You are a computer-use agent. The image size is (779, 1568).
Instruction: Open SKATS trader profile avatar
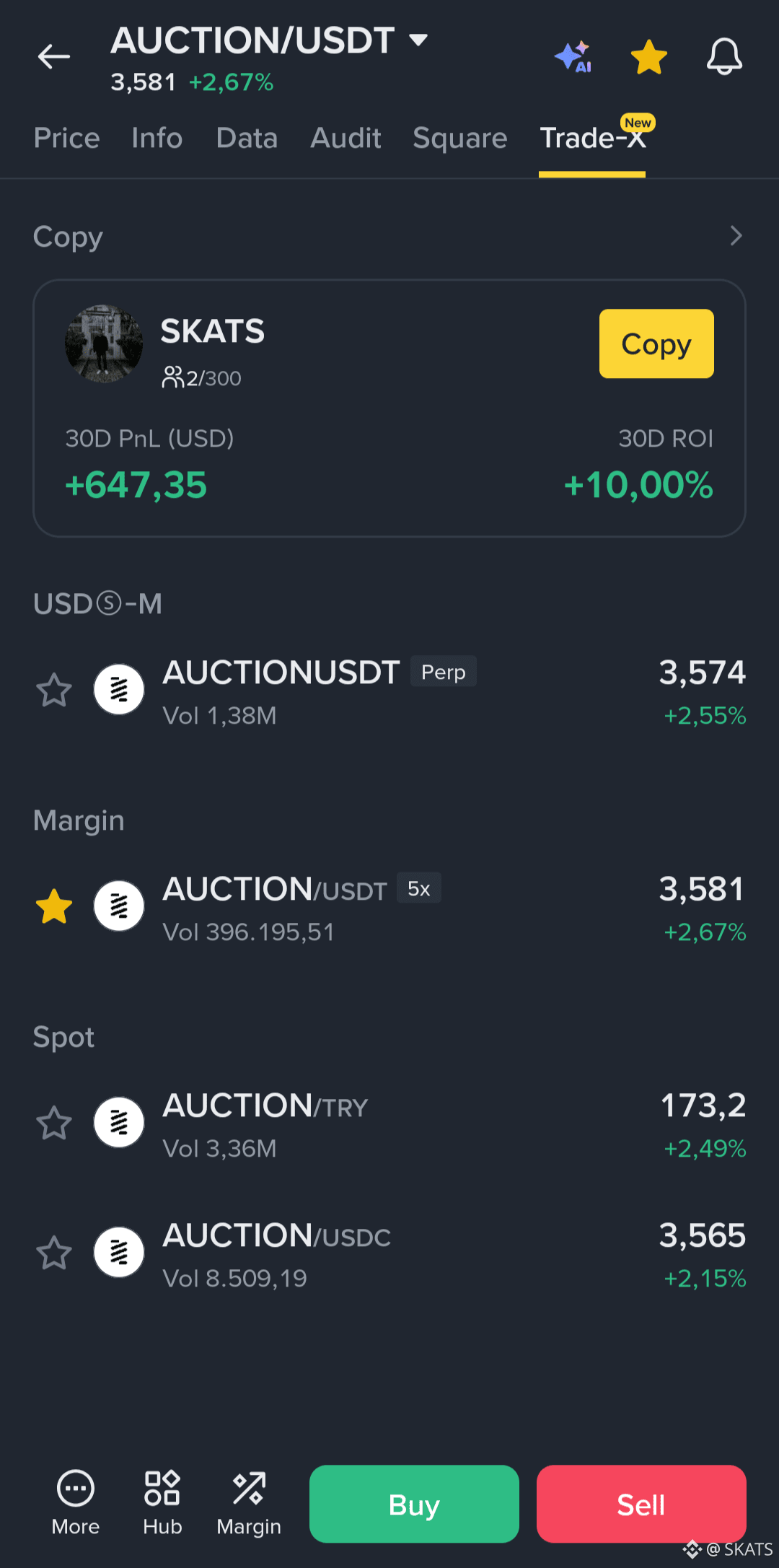click(104, 343)
